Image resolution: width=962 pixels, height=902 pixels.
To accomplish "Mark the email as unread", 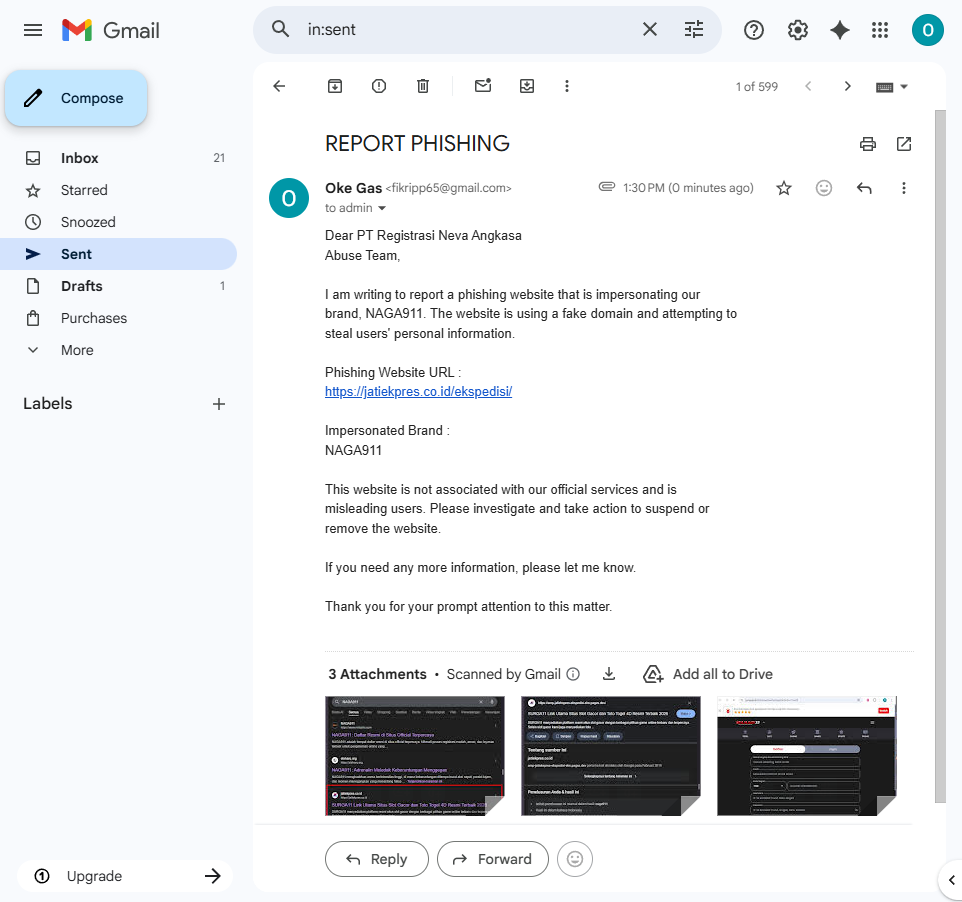I will click(483, 86).
